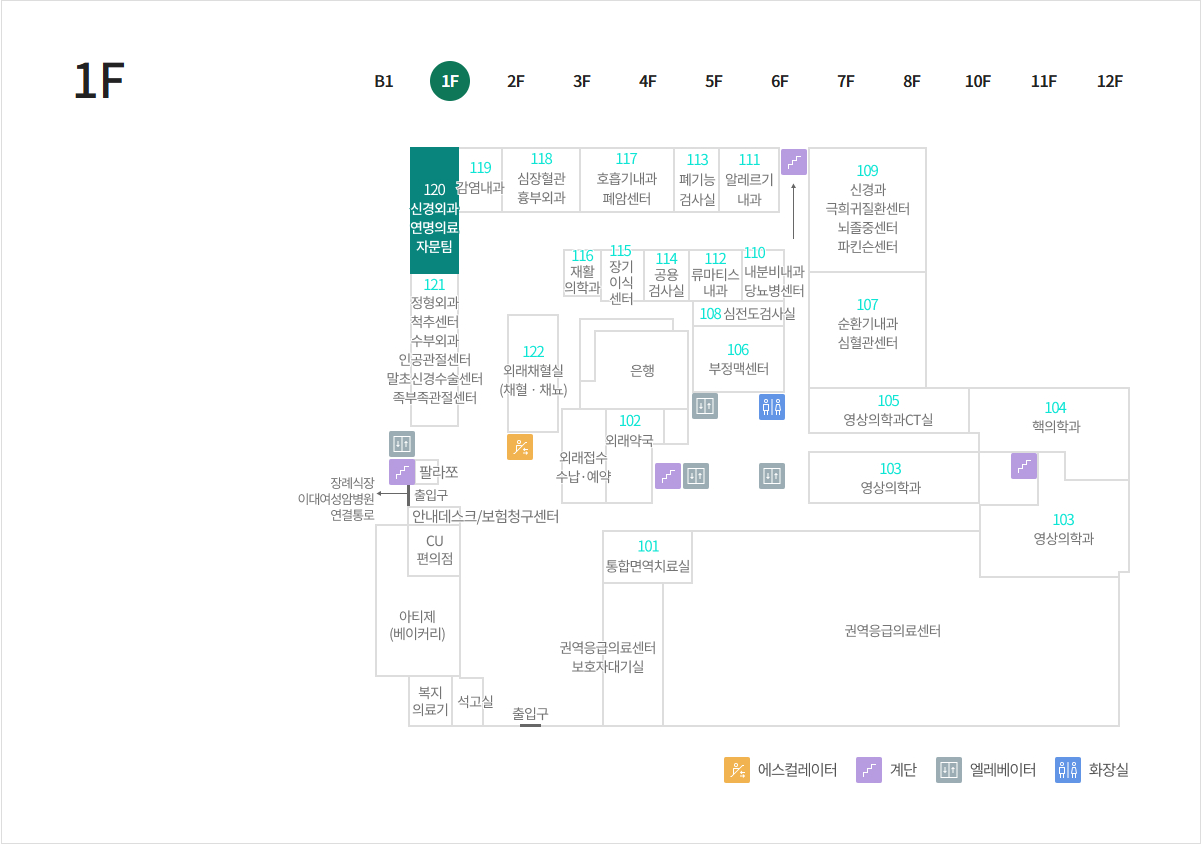Click the 에스컬레이터 legend icon

[x=737, y=770]
